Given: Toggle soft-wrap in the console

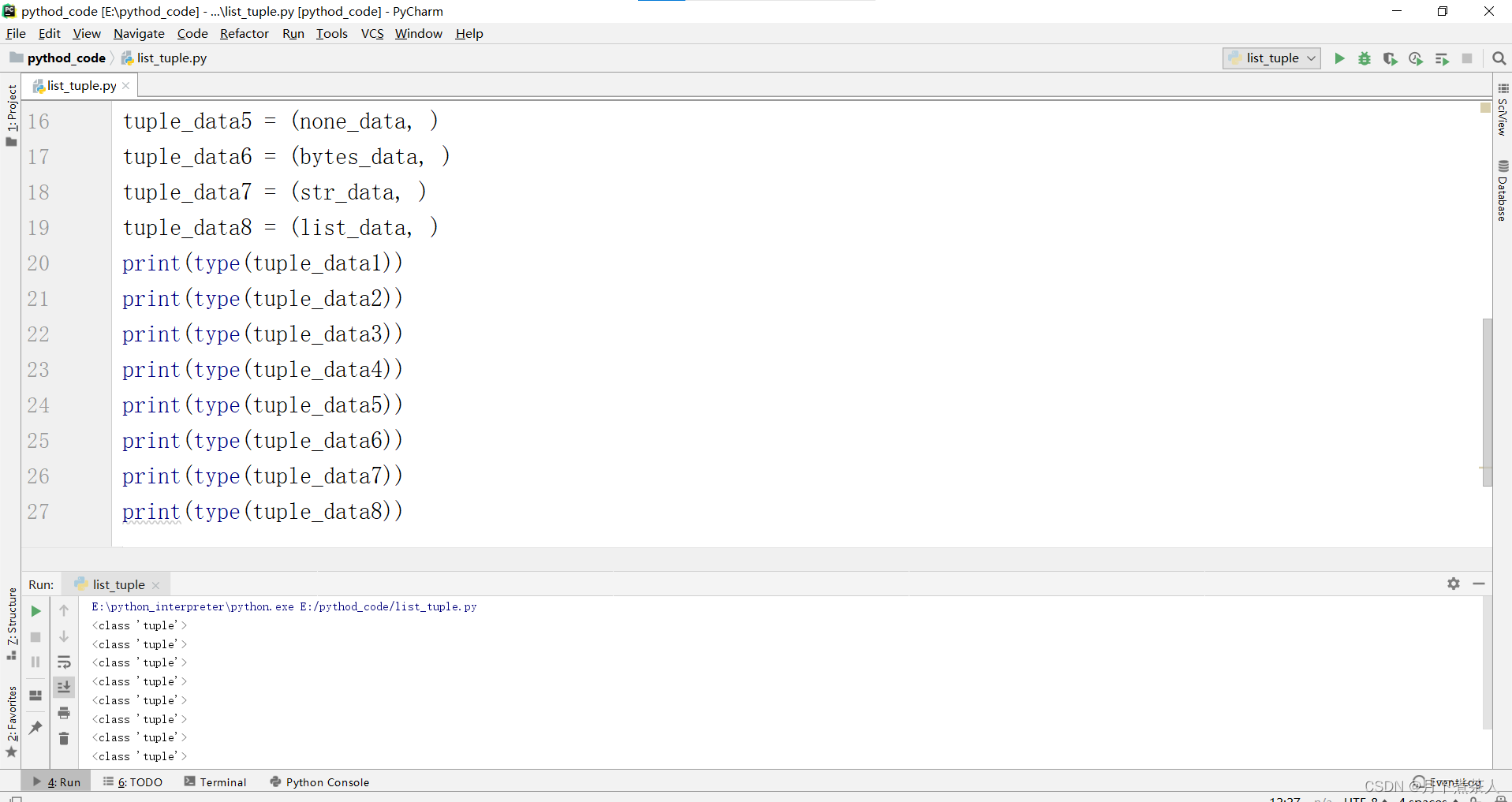Looking at the screenshot, I should point(64,662).
